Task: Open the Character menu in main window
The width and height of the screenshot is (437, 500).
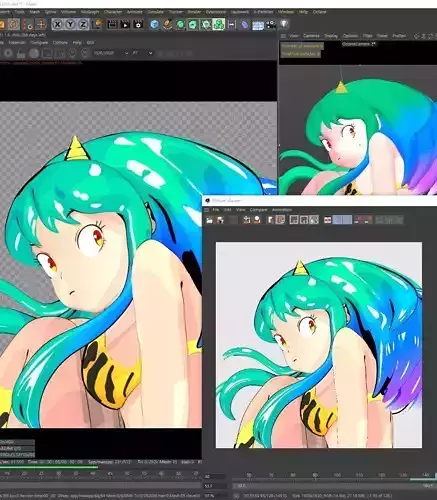Action: pyautogui.click(x=113, y=12)
